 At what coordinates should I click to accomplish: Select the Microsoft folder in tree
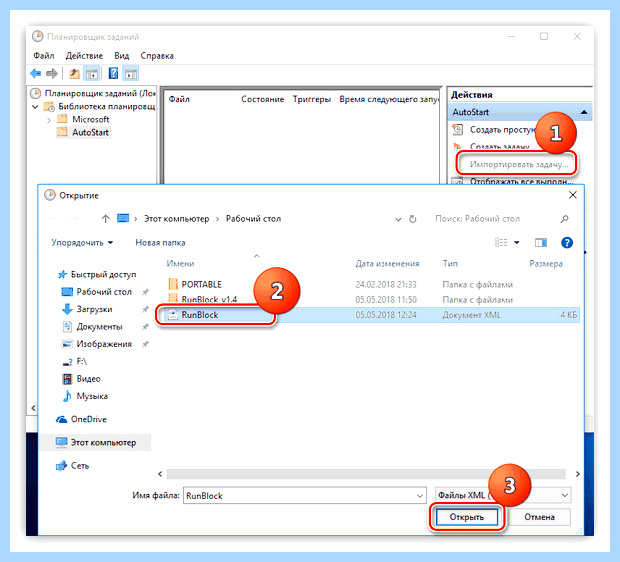(91, 119)
